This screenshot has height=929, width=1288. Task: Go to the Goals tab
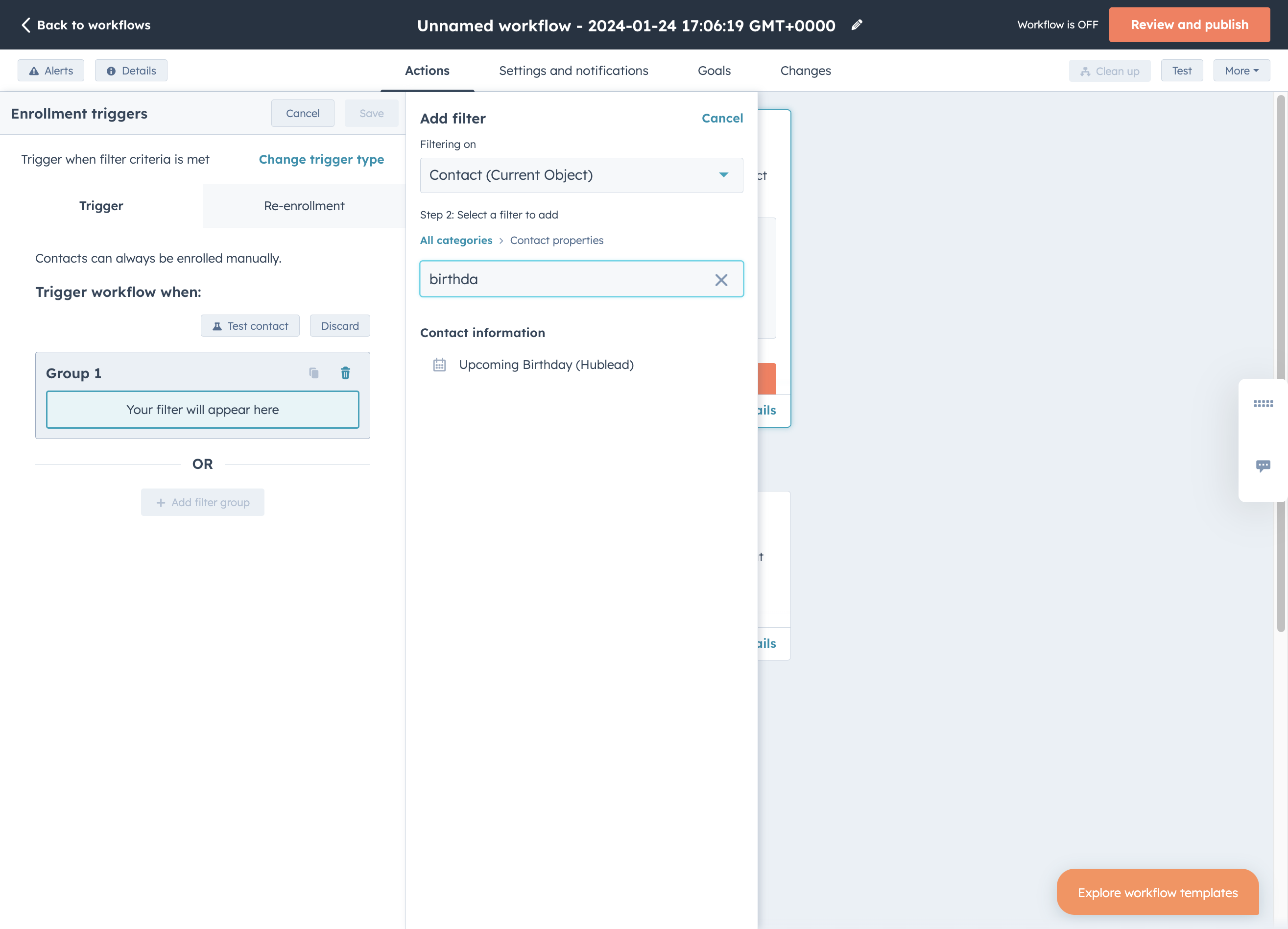[714, 71]
